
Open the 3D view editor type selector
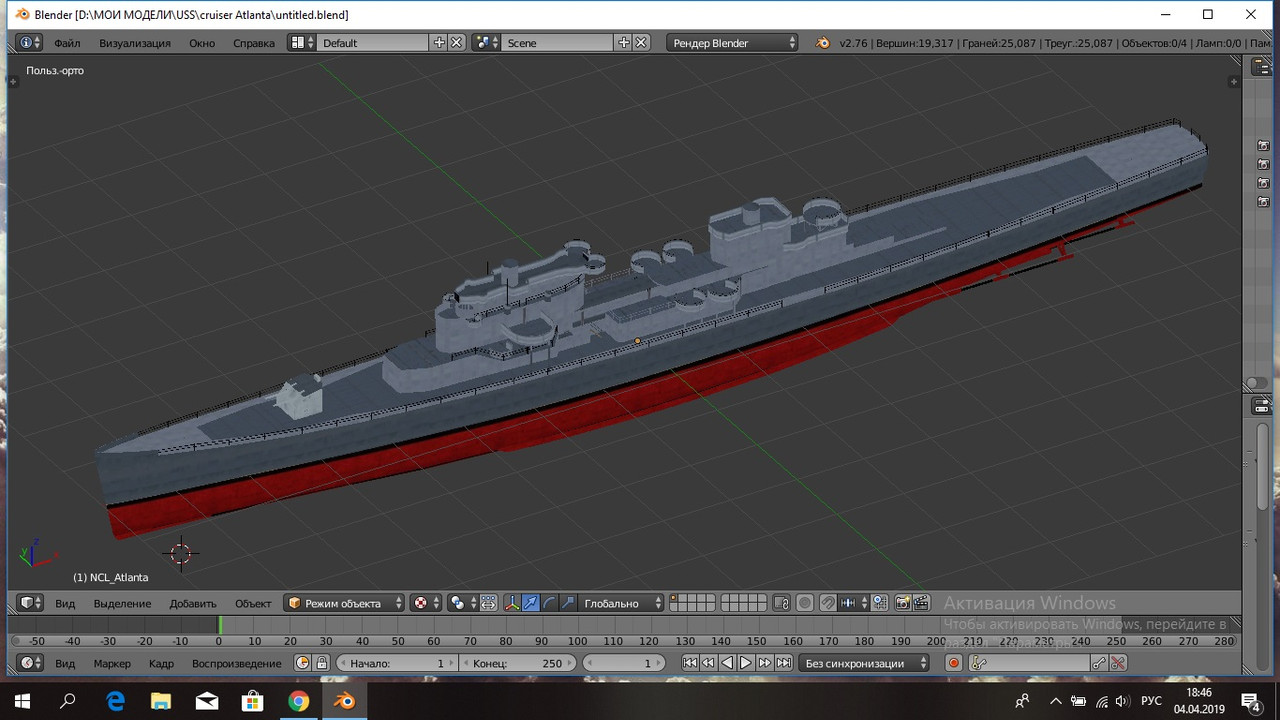click(31, 603)
